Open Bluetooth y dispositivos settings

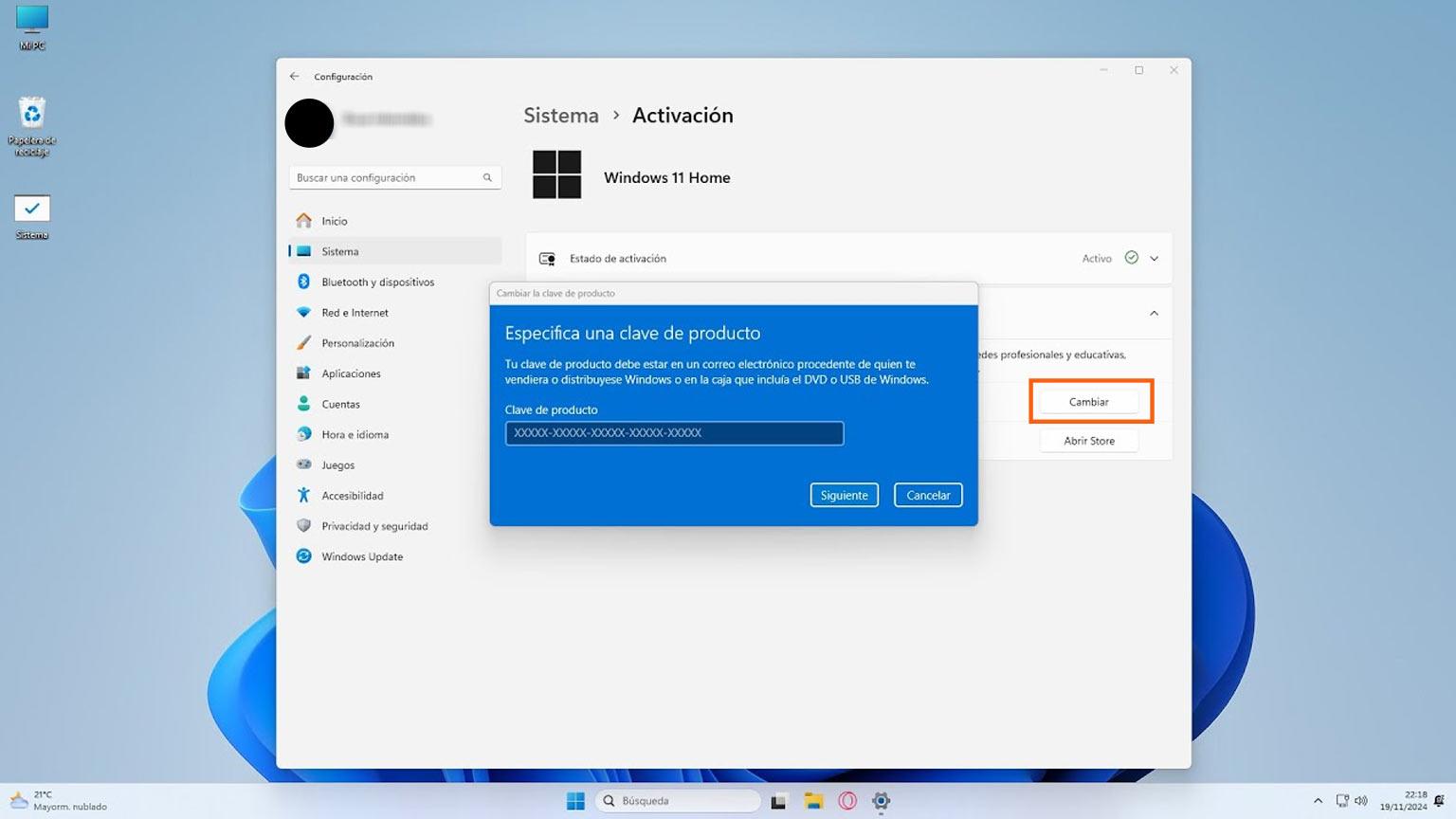pyautogui.click(x=377, y=282)
